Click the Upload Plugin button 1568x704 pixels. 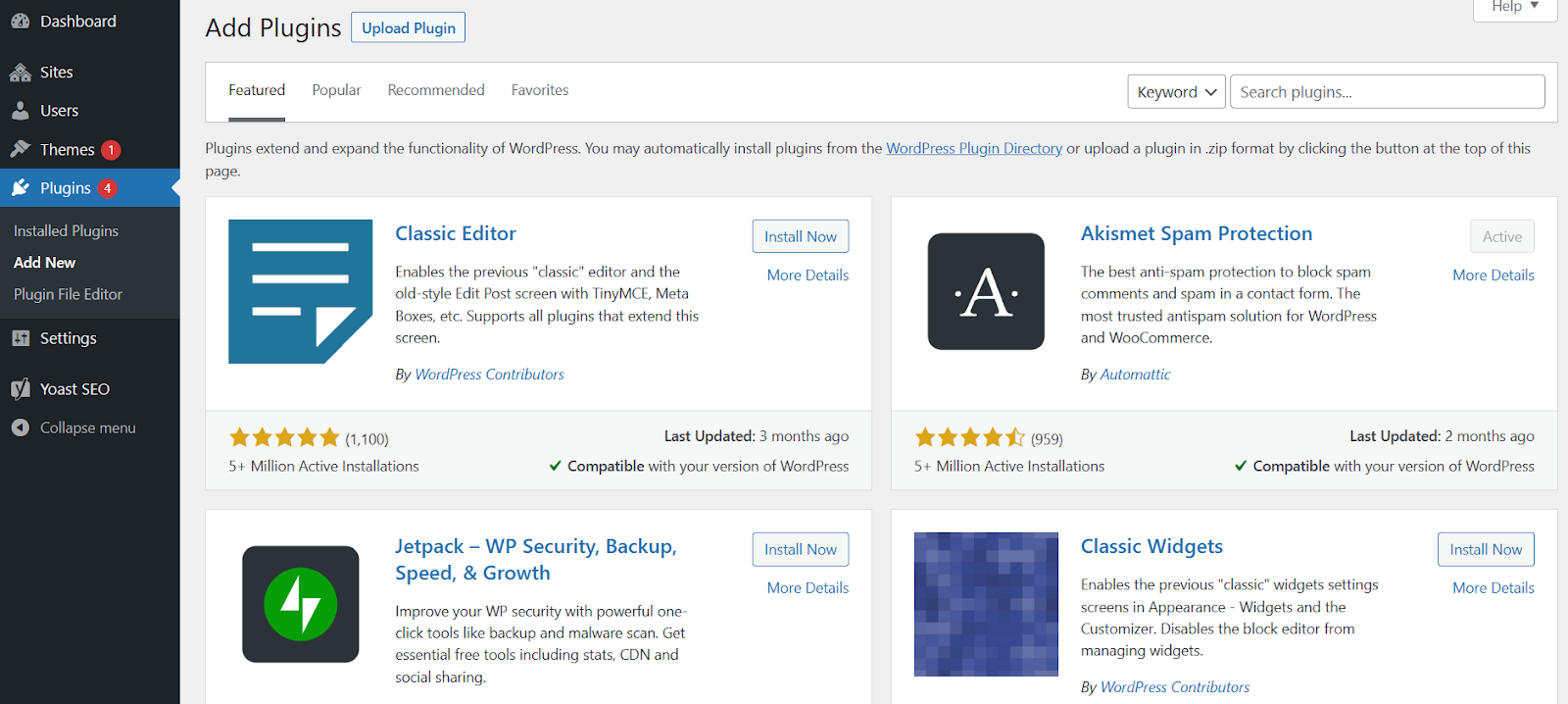point(409,27)
